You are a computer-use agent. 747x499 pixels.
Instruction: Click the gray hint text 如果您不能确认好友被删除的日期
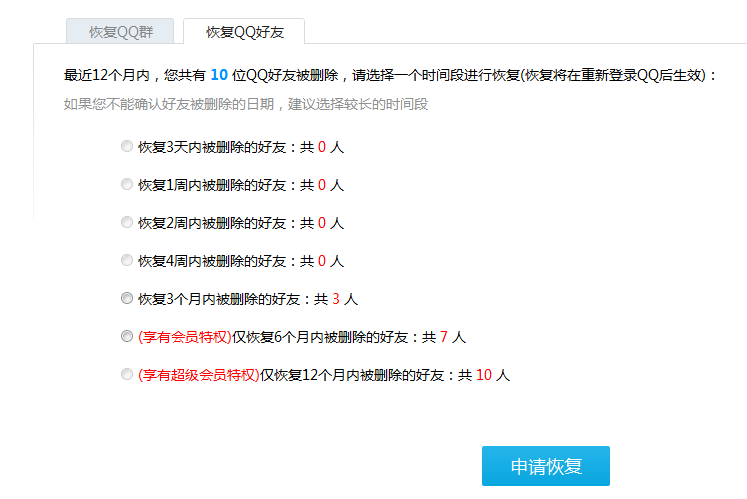point(169,104)
